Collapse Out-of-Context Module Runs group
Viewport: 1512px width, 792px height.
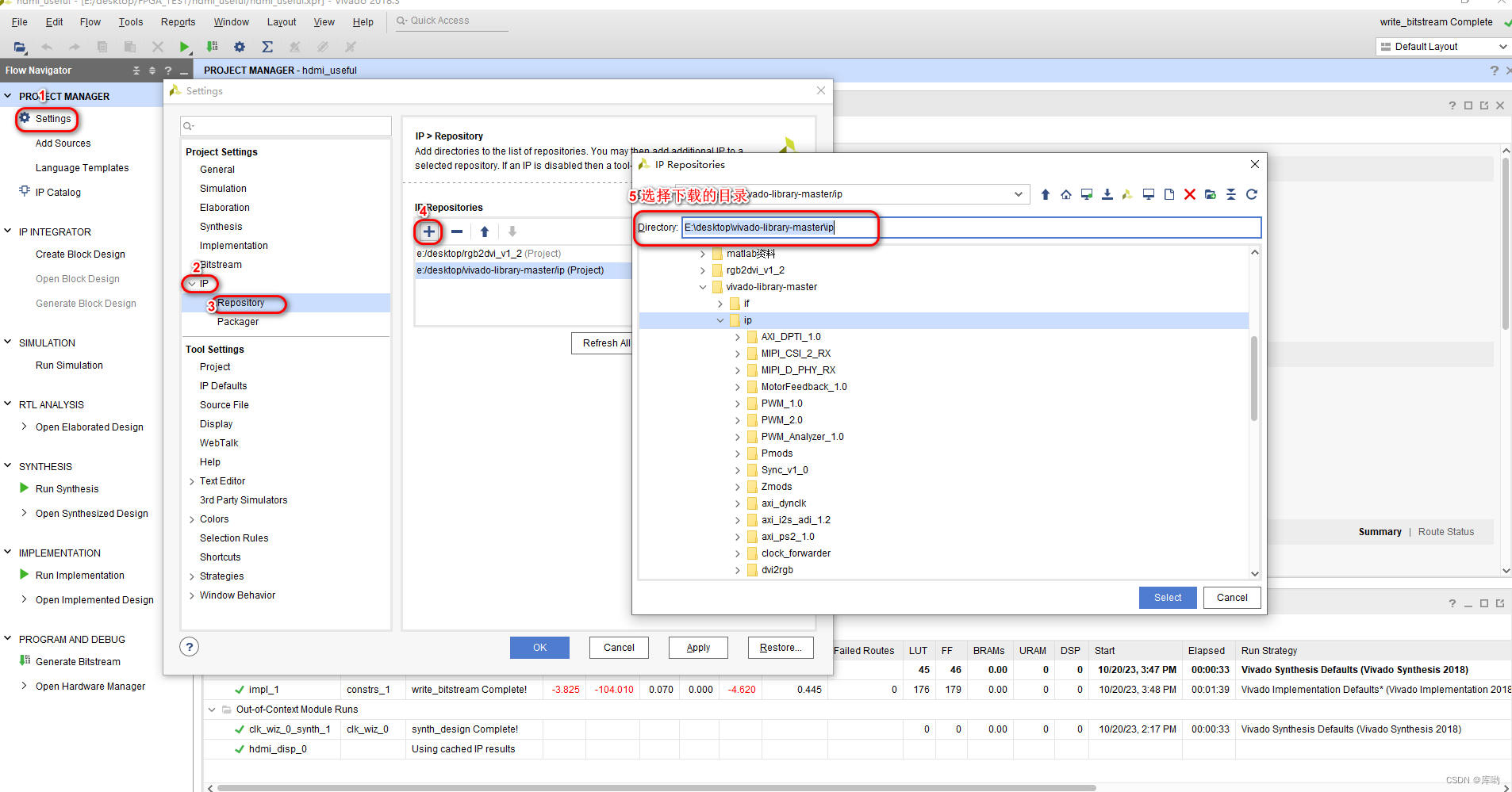tap(212, 710)
